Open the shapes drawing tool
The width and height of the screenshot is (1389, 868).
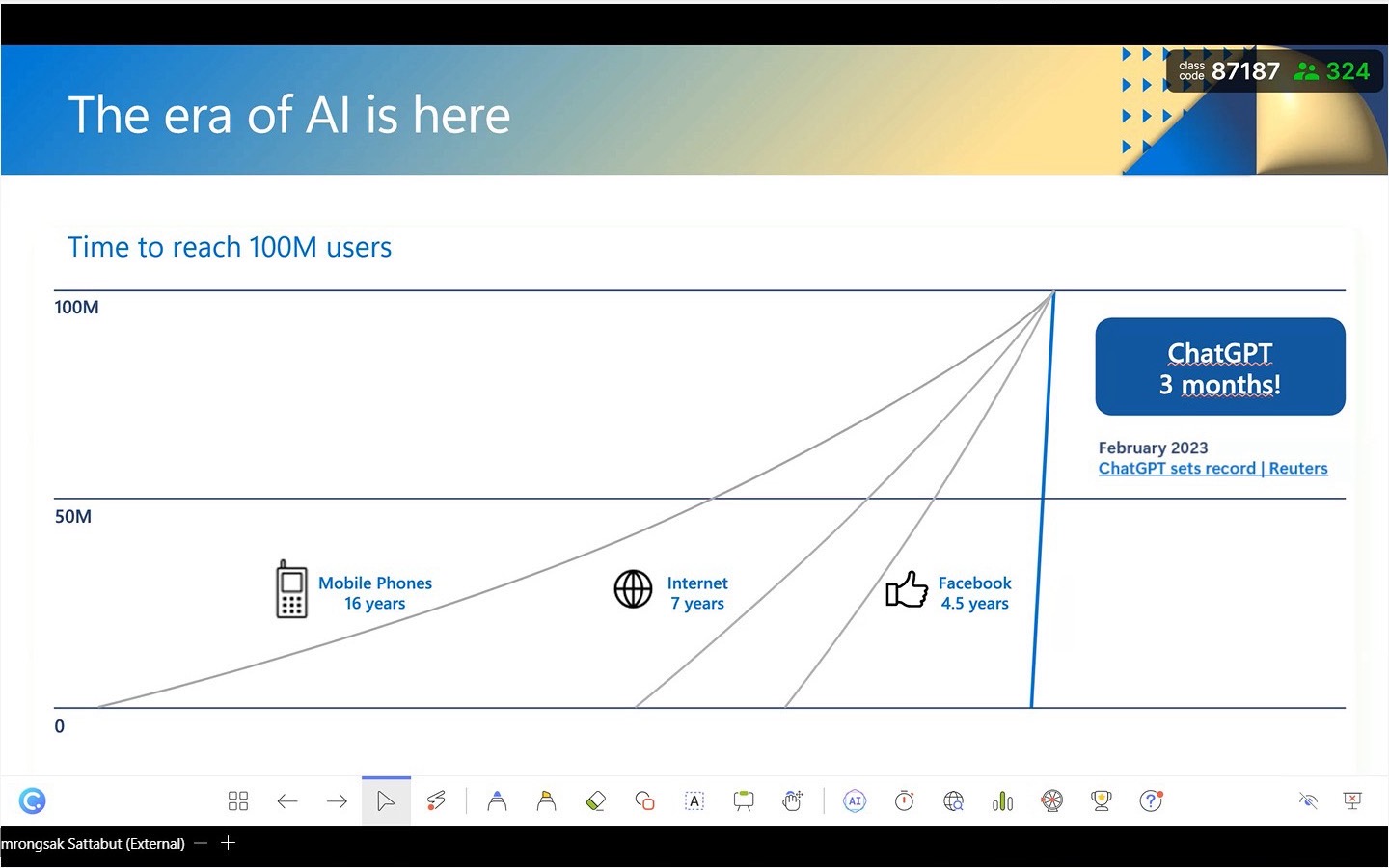(645, 800)
